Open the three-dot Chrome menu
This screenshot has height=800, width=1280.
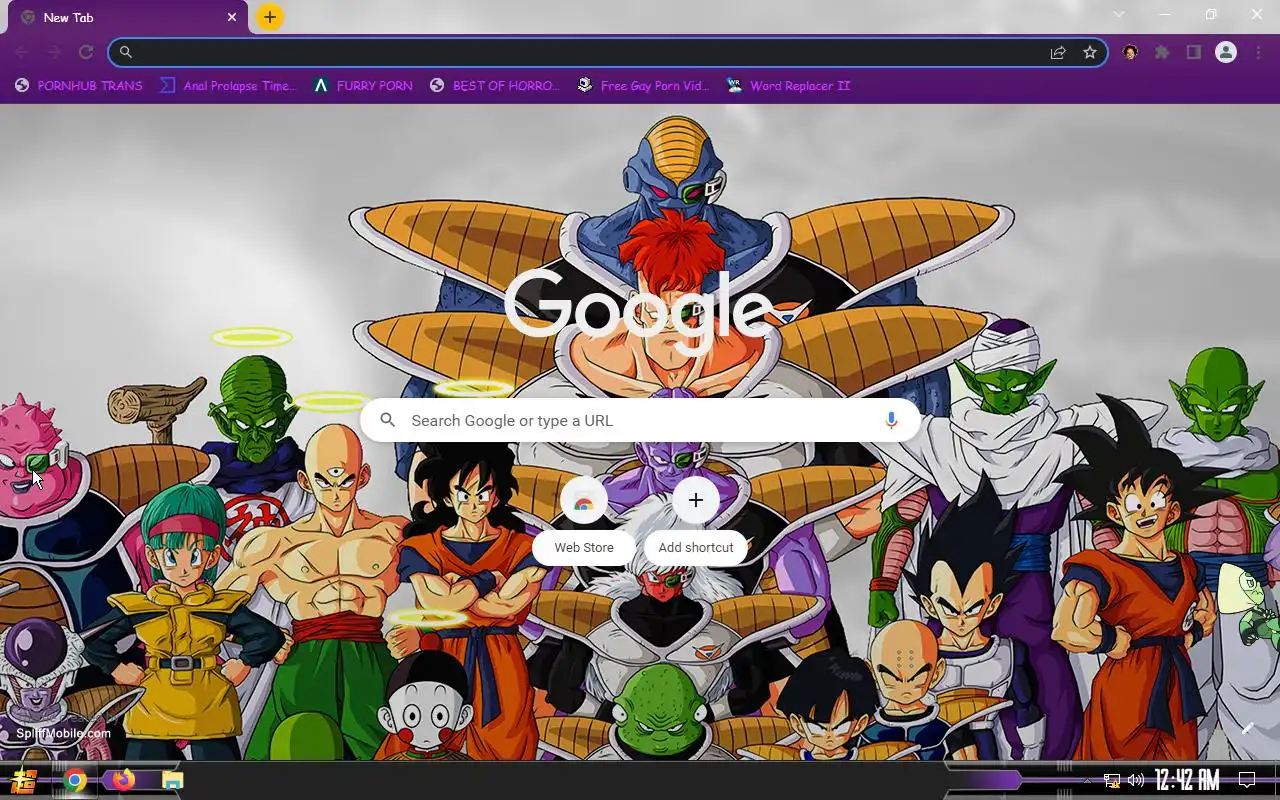click(x=1258, y=52)
